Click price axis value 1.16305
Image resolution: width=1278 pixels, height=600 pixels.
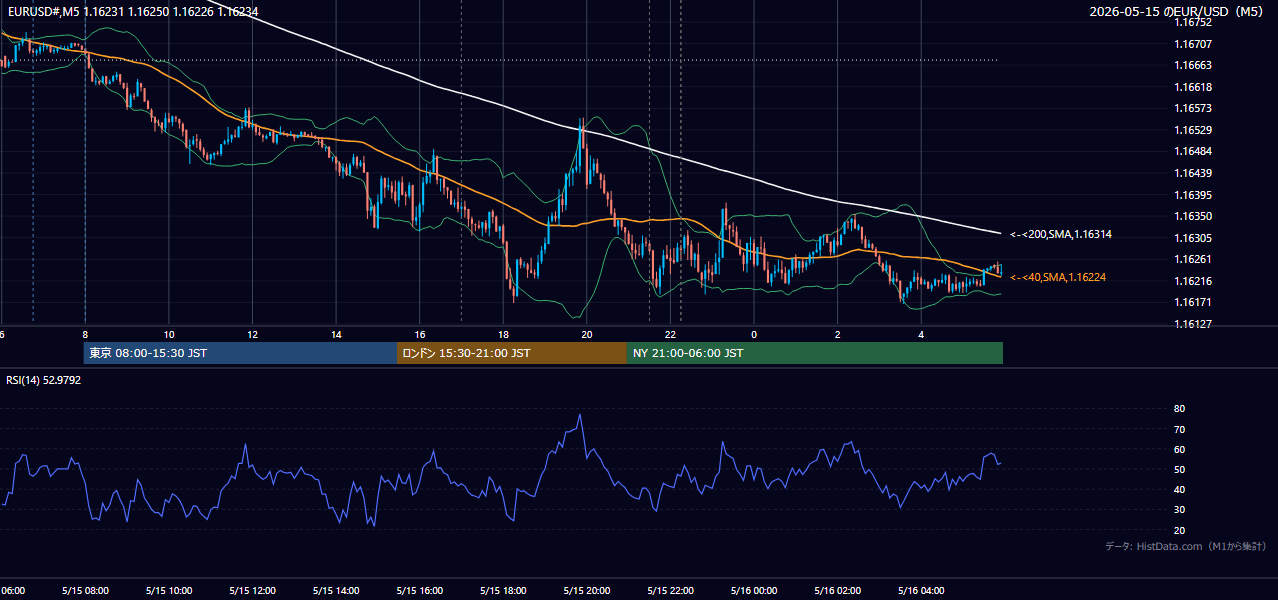point(1192,238)
